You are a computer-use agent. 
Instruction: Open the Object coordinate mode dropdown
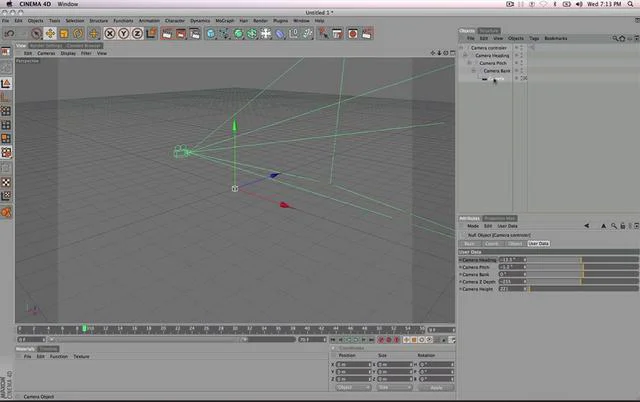353,387
